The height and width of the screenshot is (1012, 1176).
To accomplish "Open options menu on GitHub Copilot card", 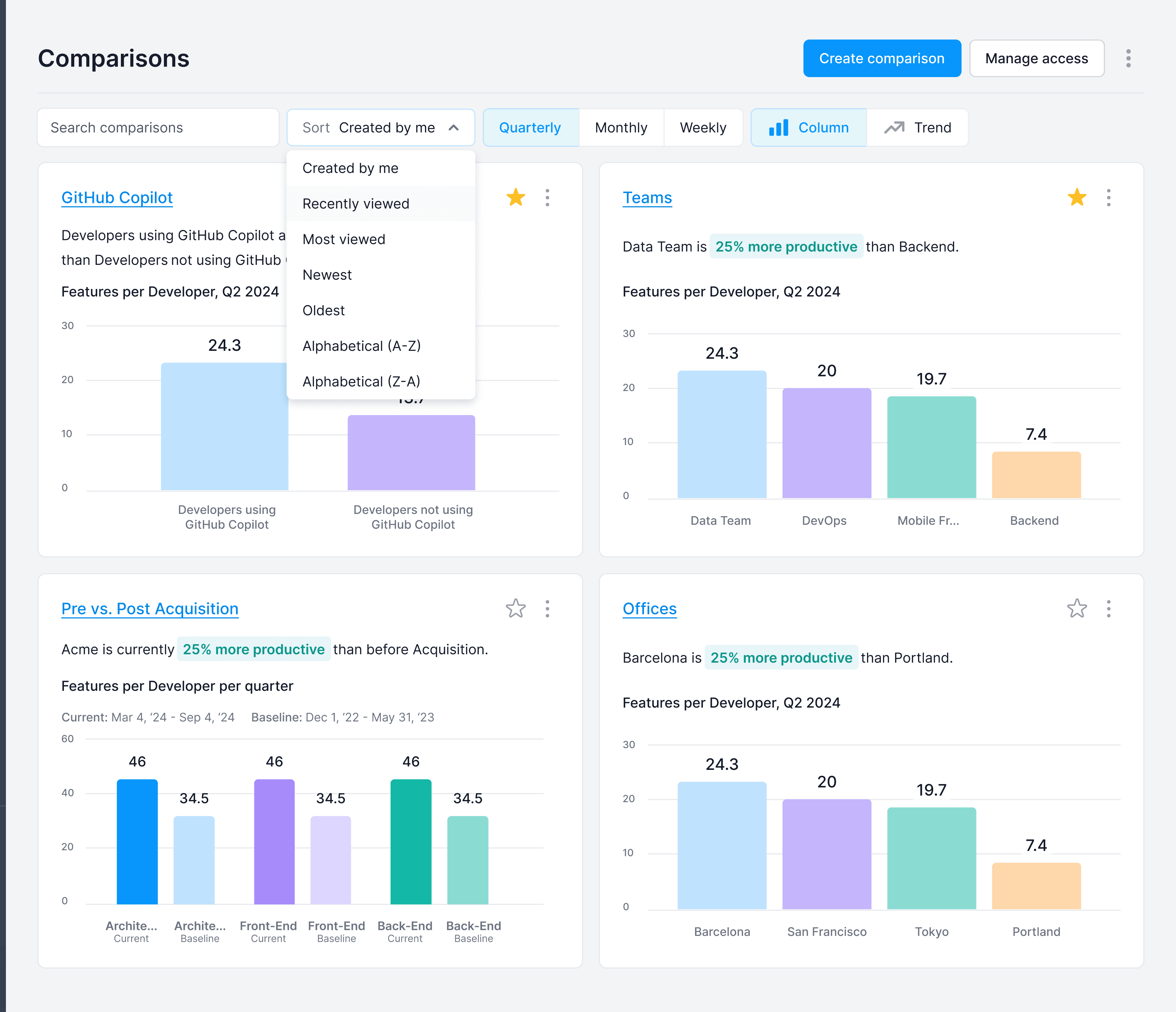I will coord(547,198).
